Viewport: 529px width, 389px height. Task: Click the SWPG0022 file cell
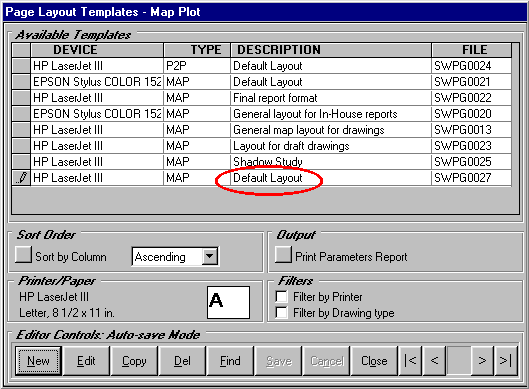[x=471, y=98]
